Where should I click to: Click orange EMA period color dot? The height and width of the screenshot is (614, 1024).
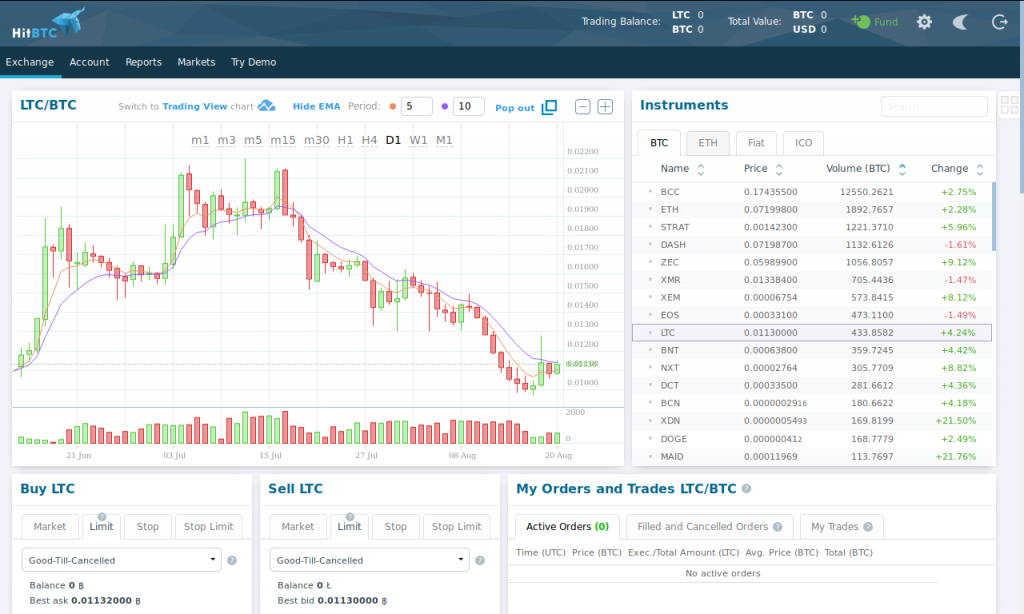pyautogui.click(x=392, y=106)
